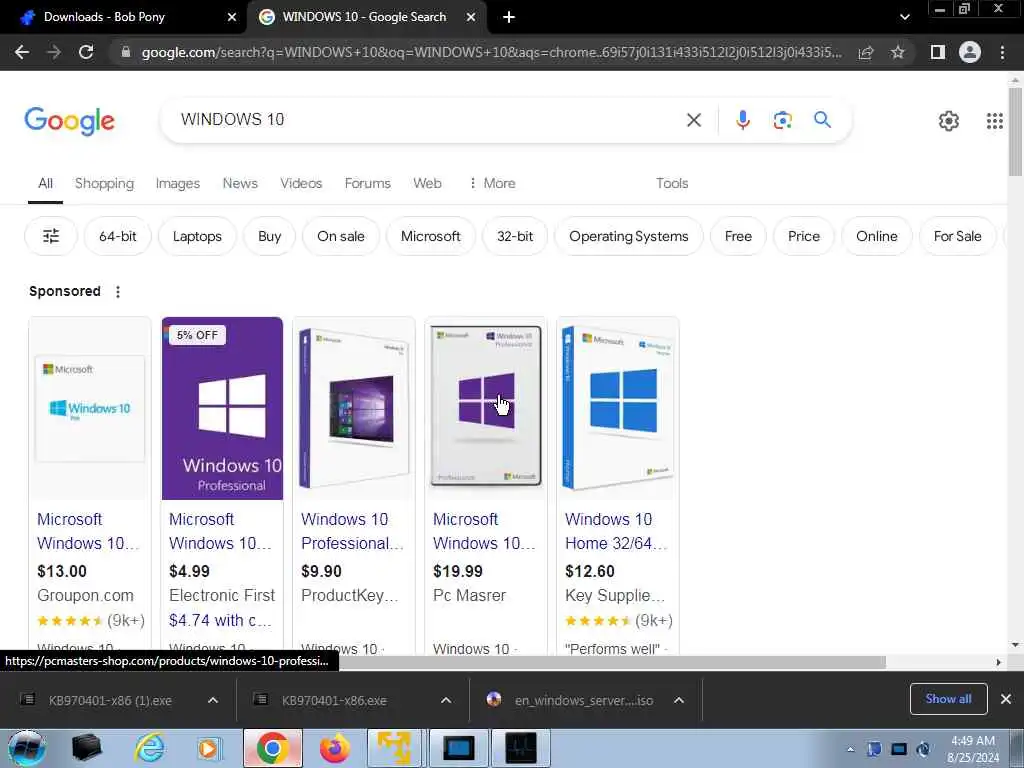
Task: Expand options for KB970401-x86.exe download
Action: click(x=446, y=700)
